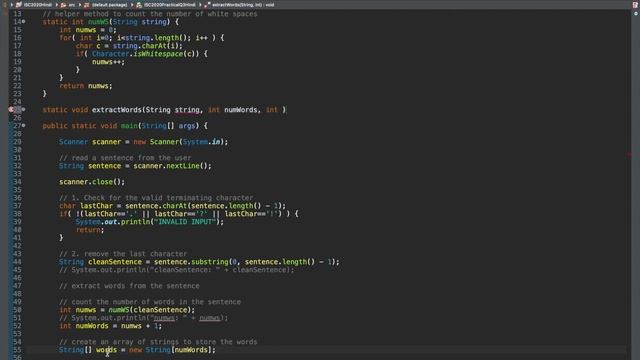The height and width of the screenshot is (360, 640).
Task: Click 'string.length()' in the for loop
Action: click(158, 38)
